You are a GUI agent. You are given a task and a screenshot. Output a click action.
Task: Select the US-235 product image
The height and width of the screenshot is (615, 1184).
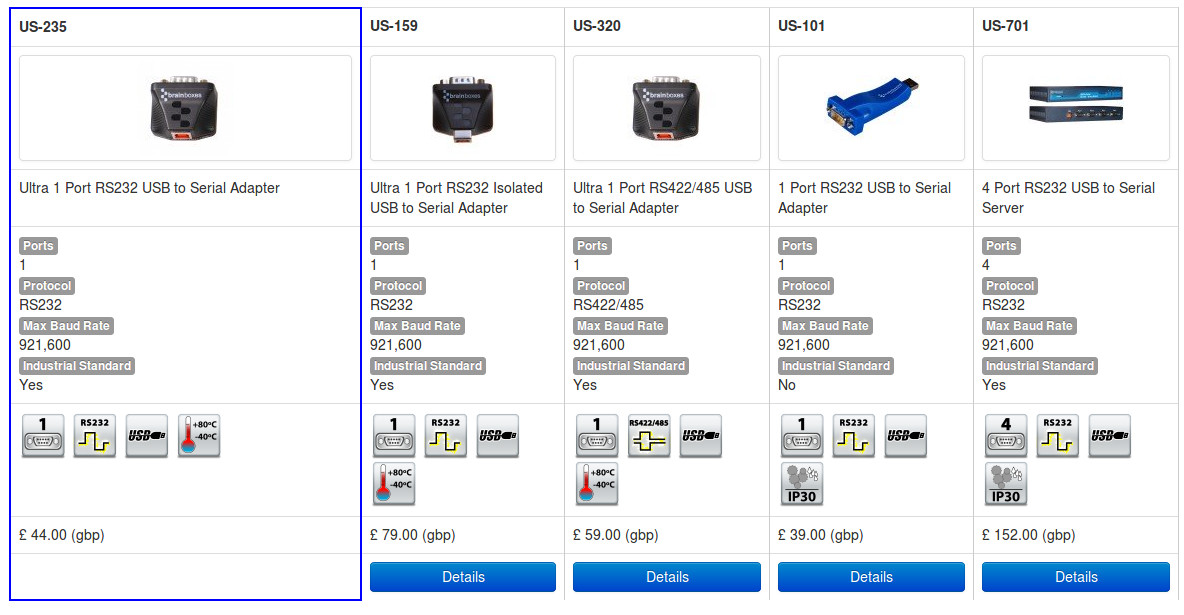pyautogui.click(x=185, y=108)
